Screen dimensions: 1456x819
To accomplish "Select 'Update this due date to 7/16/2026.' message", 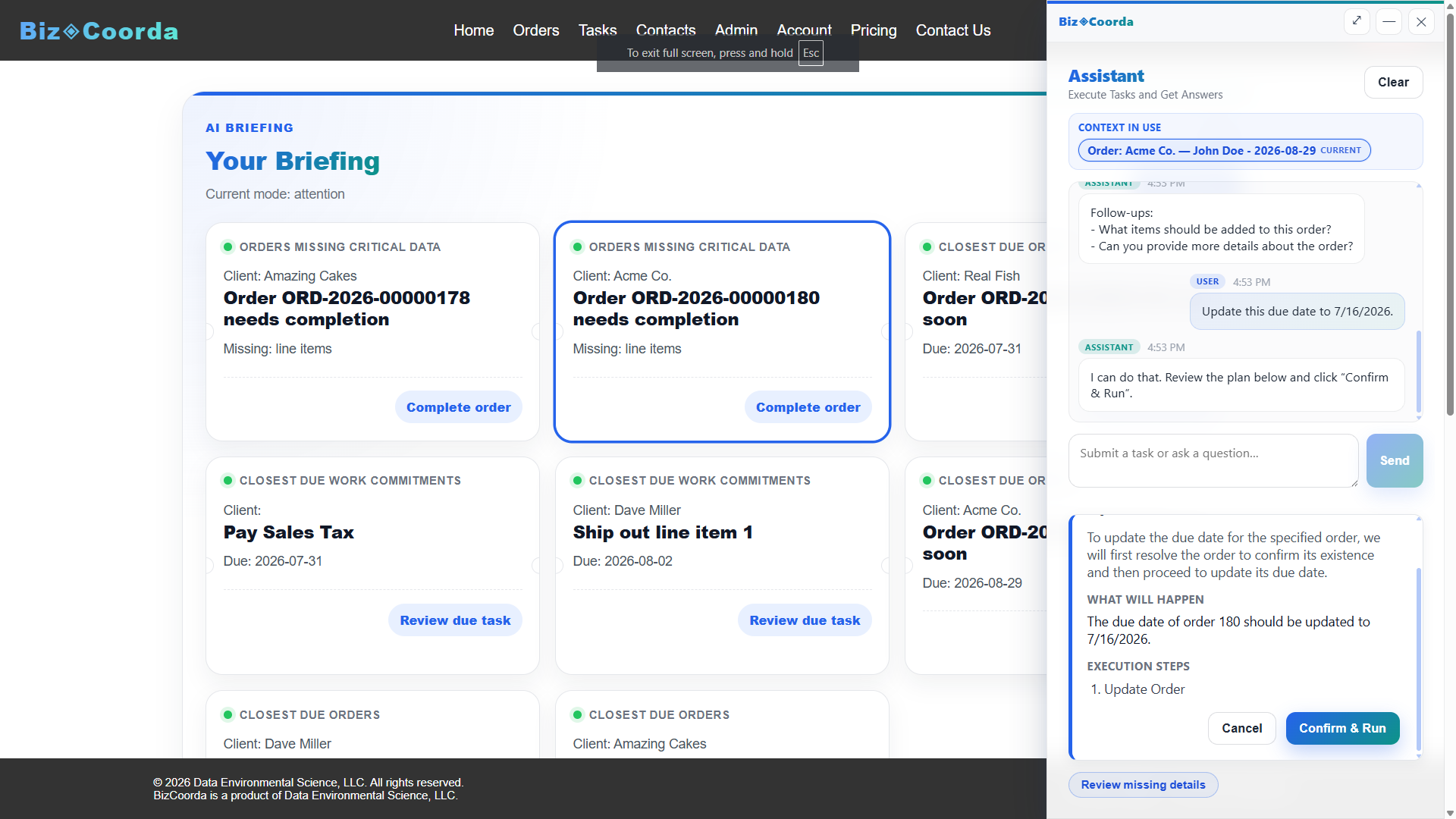I will (x=1297, y=311).
